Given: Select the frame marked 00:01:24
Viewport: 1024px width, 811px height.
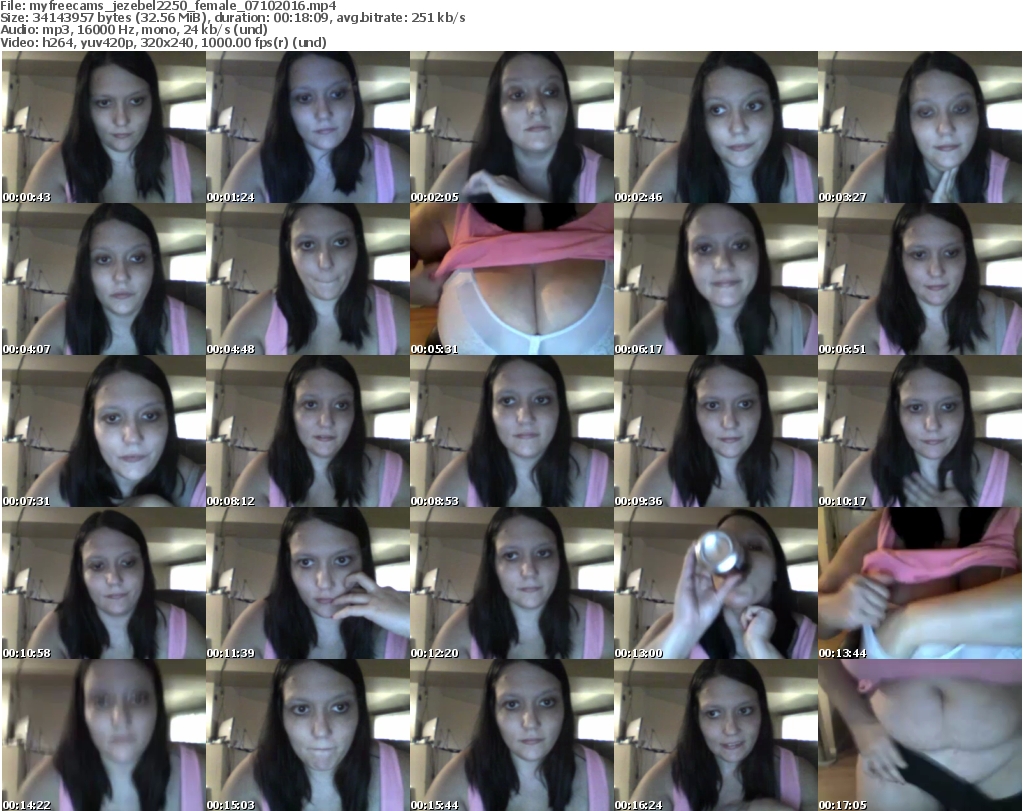Looking at the screenshot, I should (307, 127).
